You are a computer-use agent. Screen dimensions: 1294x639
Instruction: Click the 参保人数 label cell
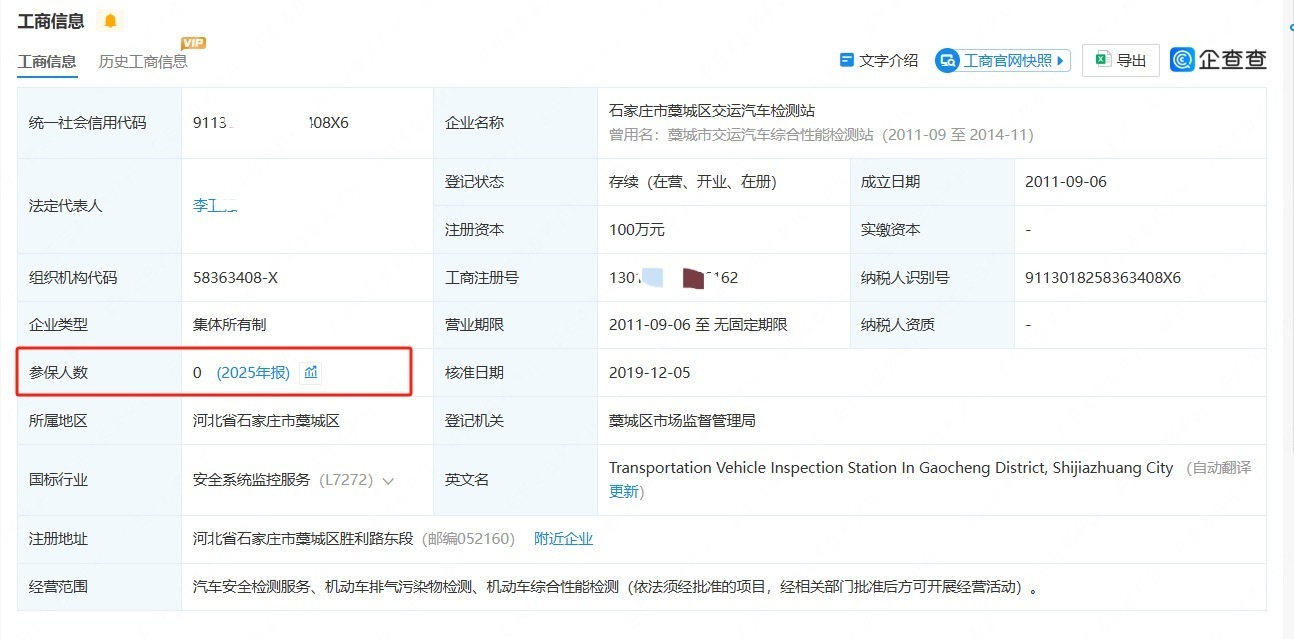pyautogui.click(x=99, y=372)
